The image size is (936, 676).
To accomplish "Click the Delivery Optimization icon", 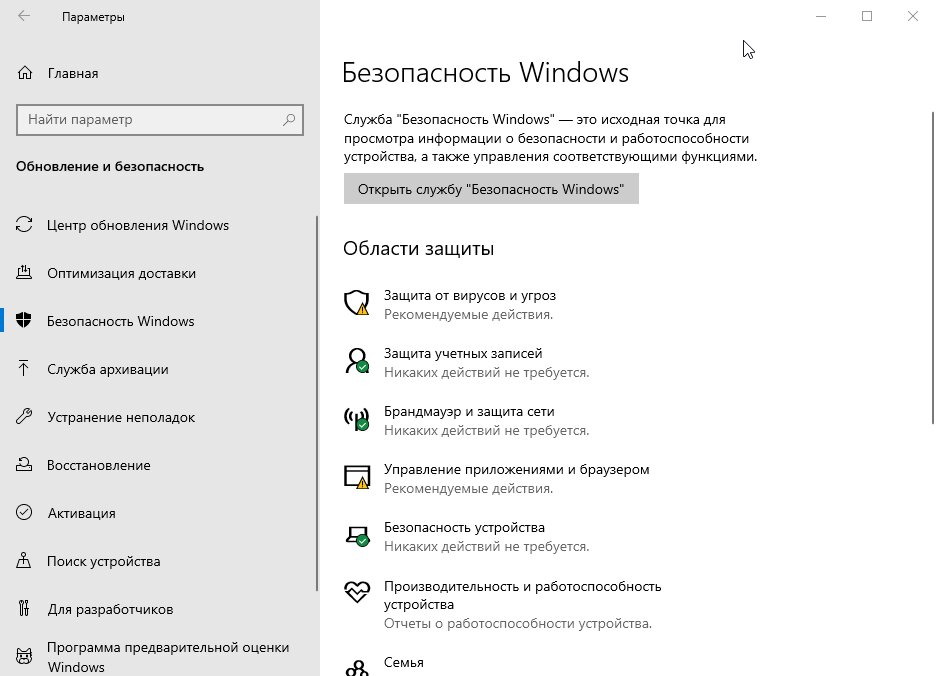I will [24, 273].
